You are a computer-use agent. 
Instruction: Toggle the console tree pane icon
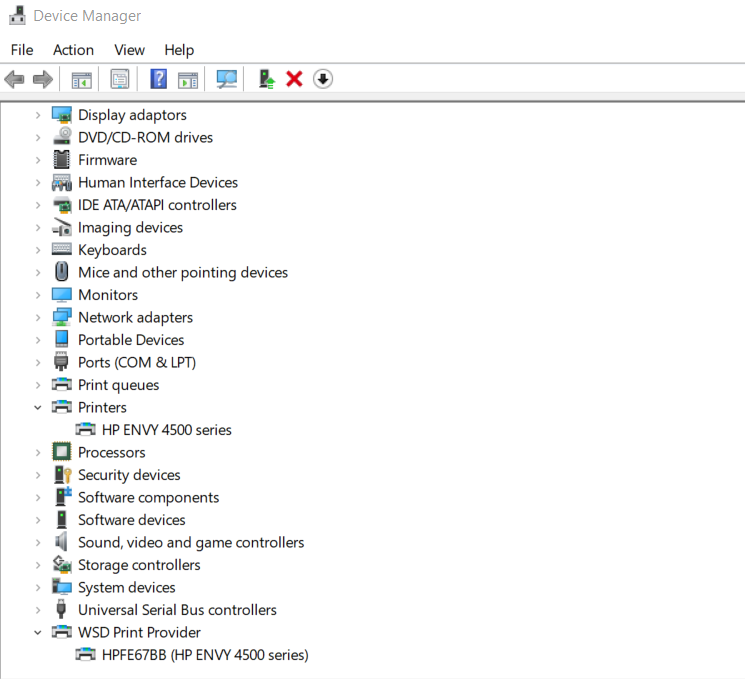(82, 79)
